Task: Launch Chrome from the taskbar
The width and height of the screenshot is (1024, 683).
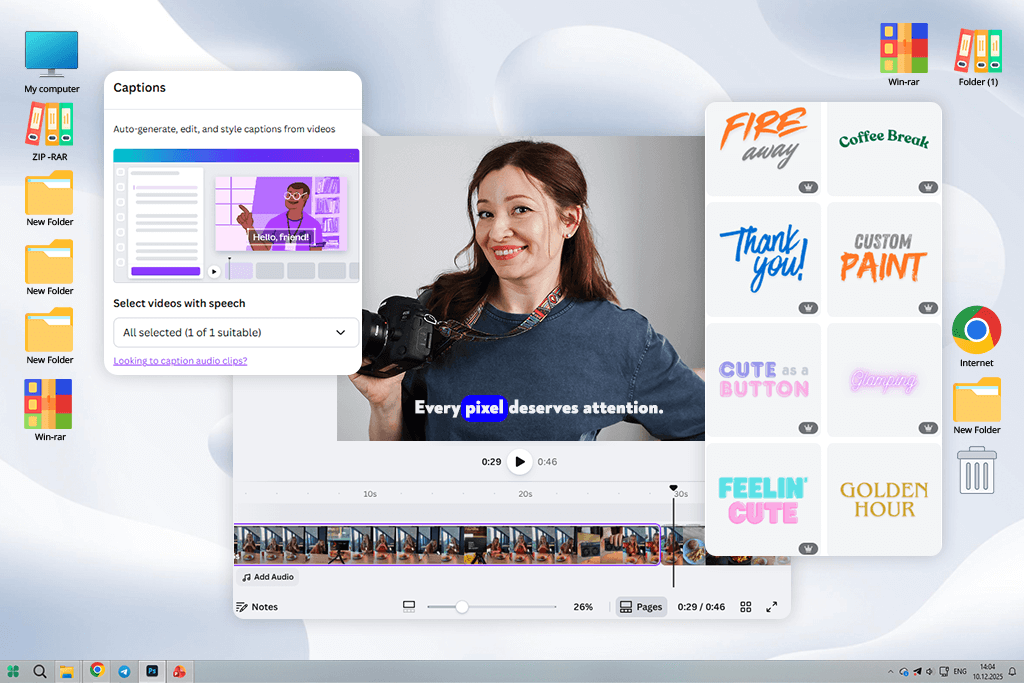Action: pos(97,670)
